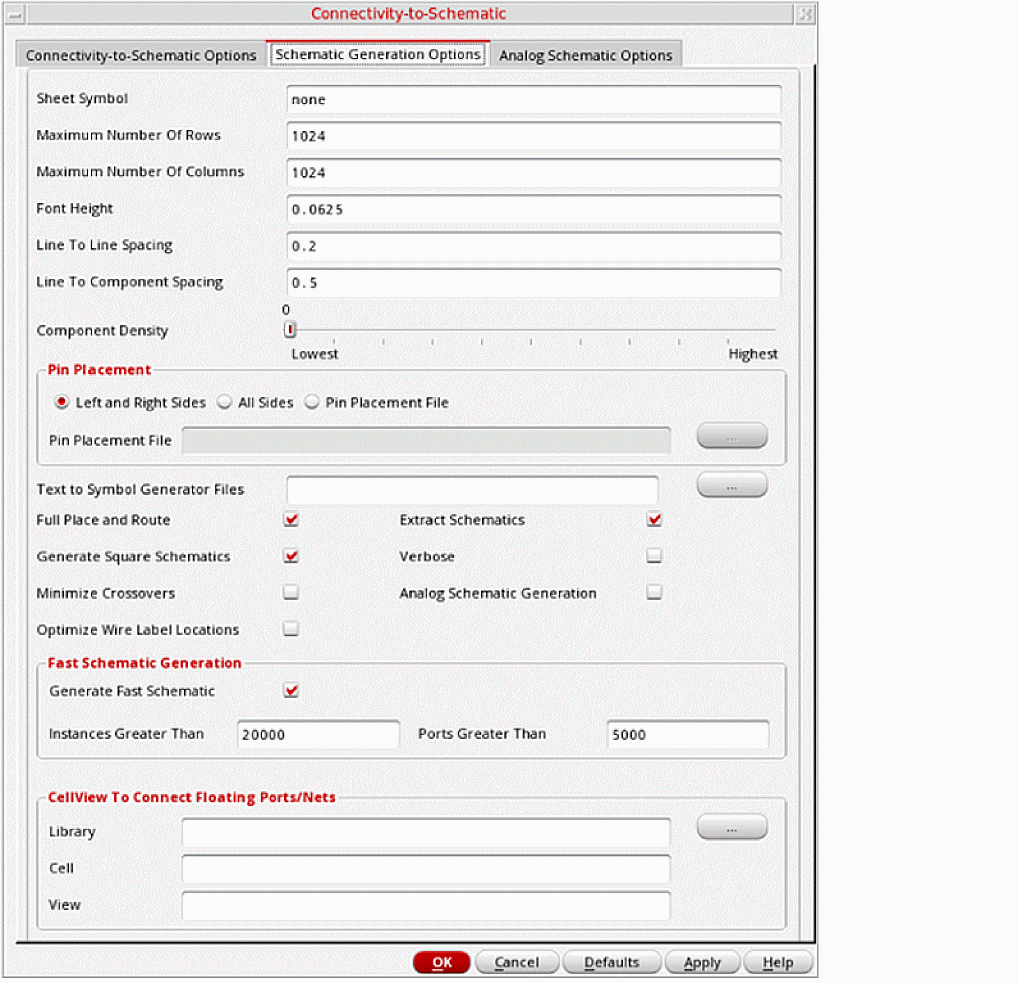
Task: Uncheck Generate Fast Schematic
Action: [291, 691]
